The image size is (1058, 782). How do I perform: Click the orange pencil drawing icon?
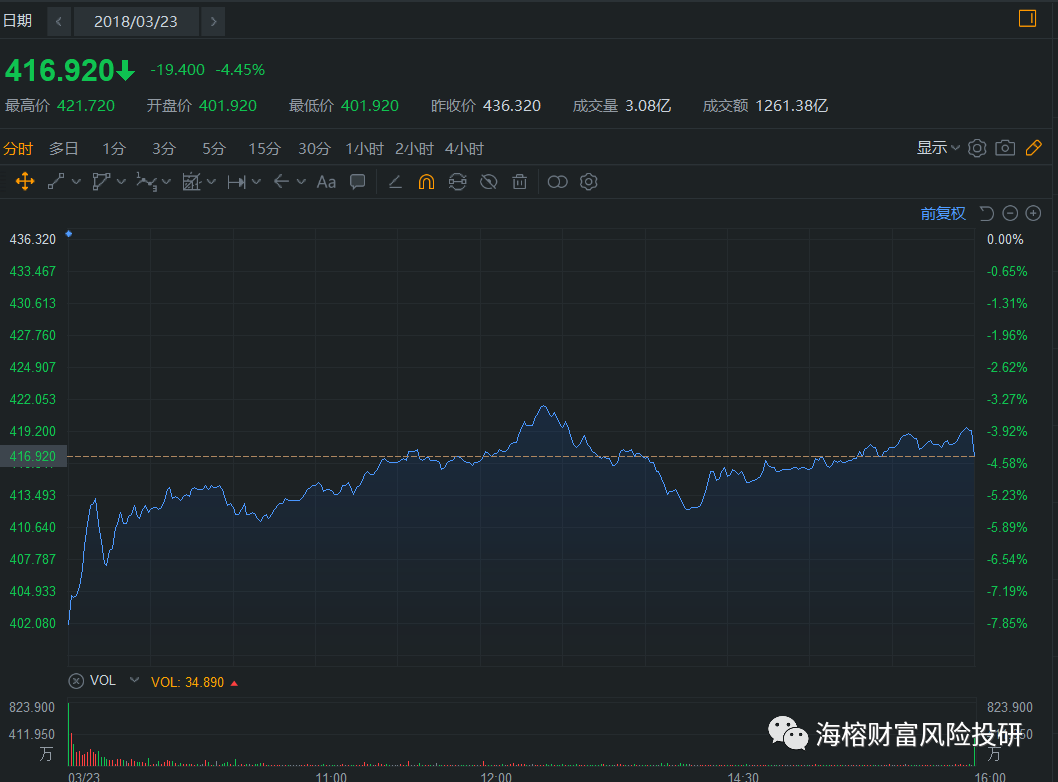(1033, 148)
